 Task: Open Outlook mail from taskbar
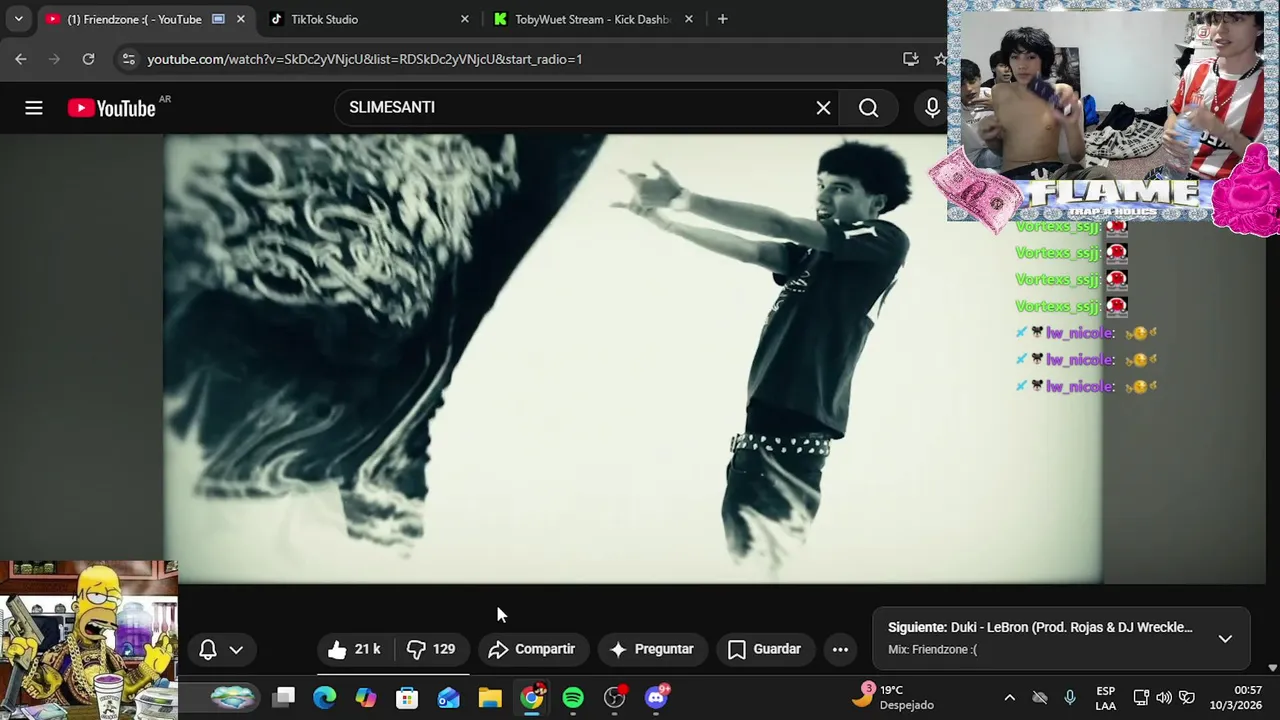pos(449,697)
